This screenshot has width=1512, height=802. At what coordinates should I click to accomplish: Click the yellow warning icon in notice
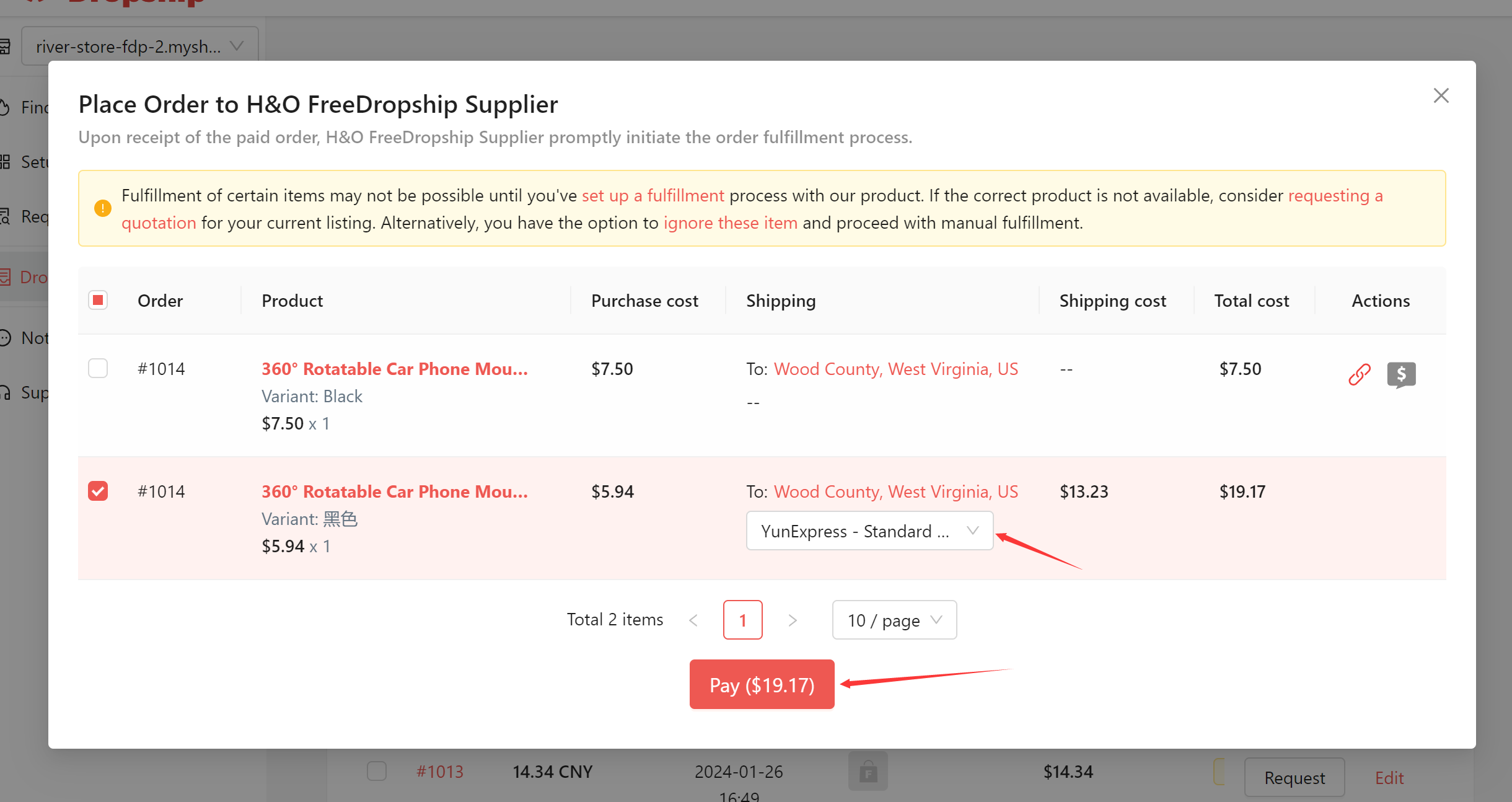pos(102,208)
